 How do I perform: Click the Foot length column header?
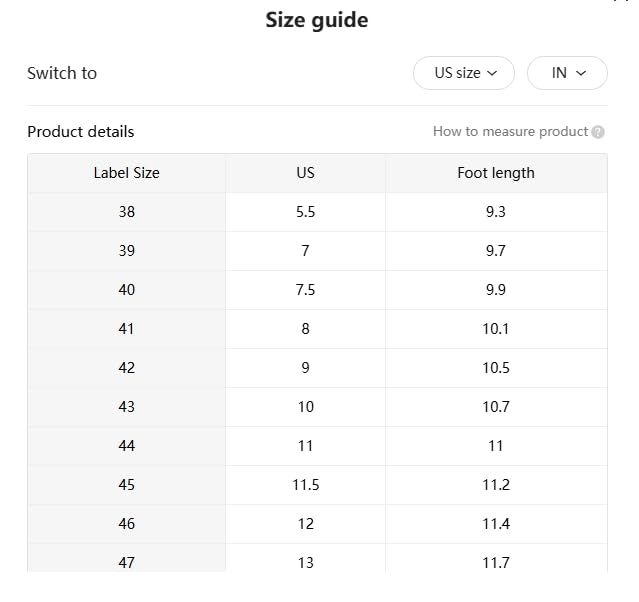496,173
